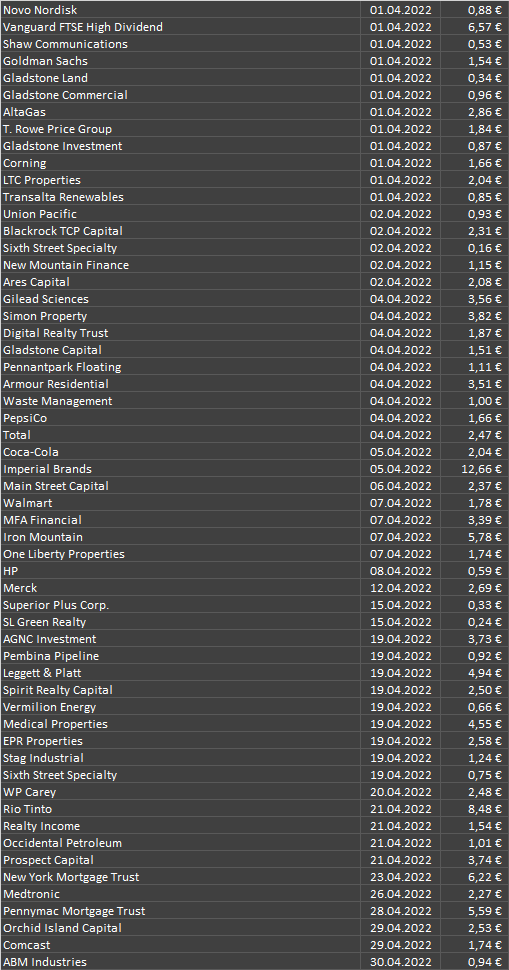Select the 06.04.2022 date cell
Image resolution: width=509 pixels, height=970 pixels.
coord(401,486)
